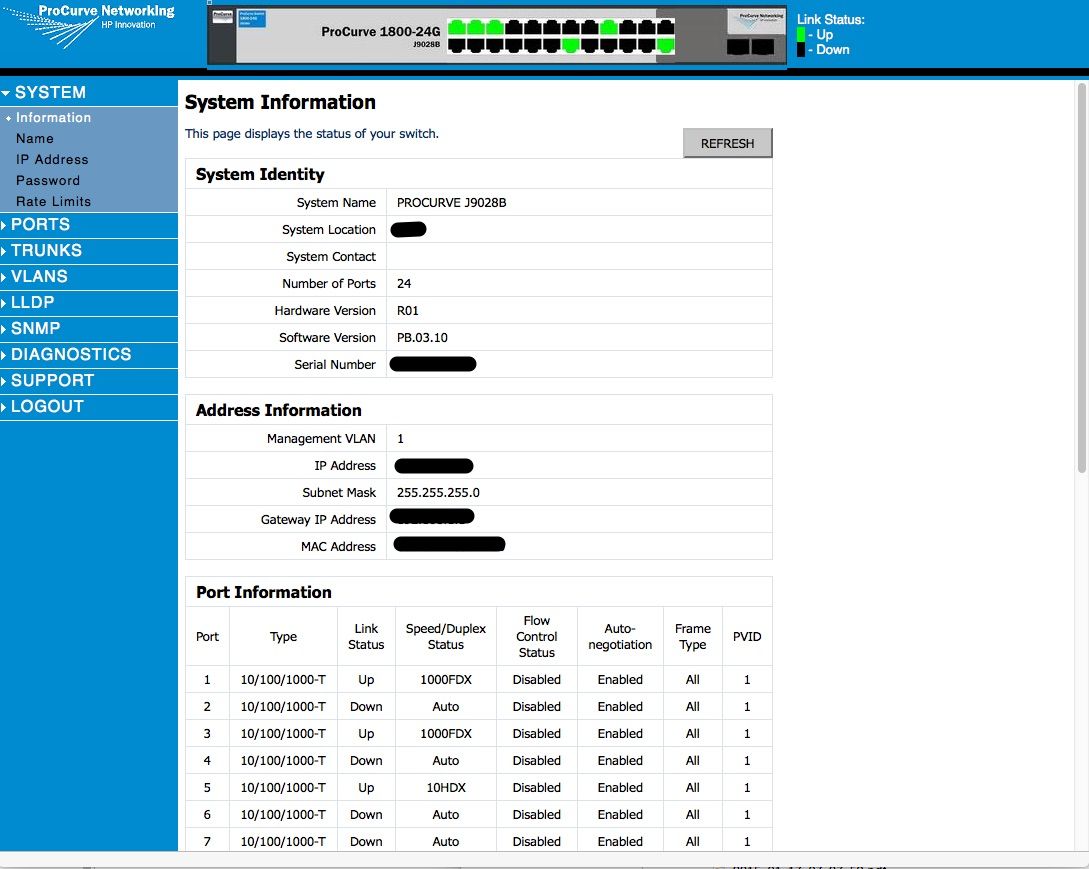Open the IP Address page in sidebar

(x=52, y=159)
